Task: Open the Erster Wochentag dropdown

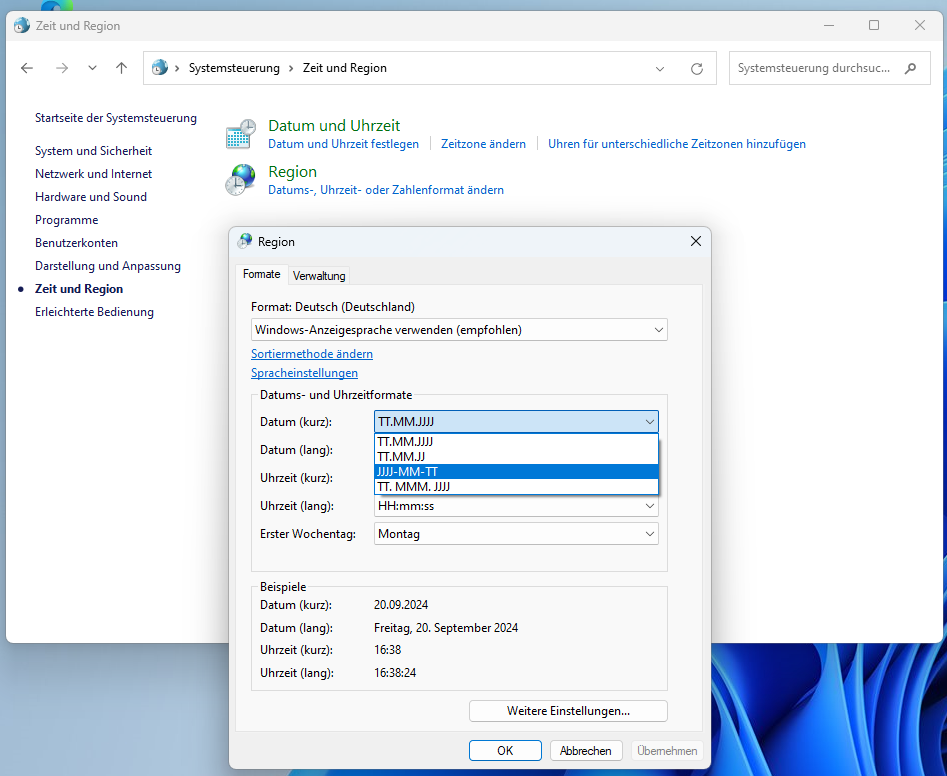Action: (516, 534)
